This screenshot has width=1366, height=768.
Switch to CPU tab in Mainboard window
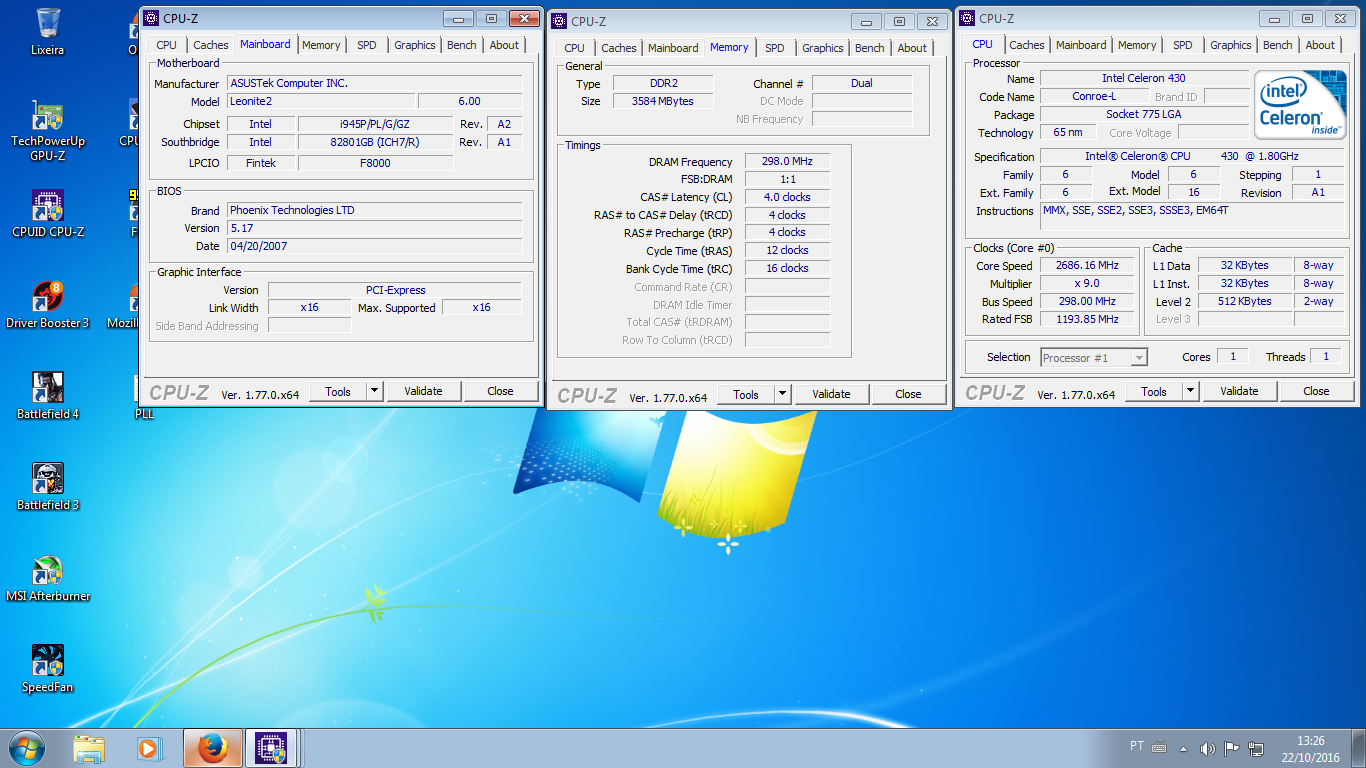pyautogui.click(x=166, y=45)
